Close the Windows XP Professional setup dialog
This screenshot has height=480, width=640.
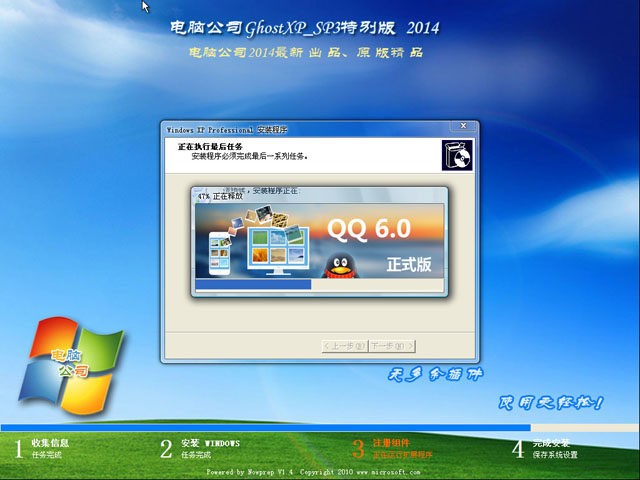click(463, 126)
